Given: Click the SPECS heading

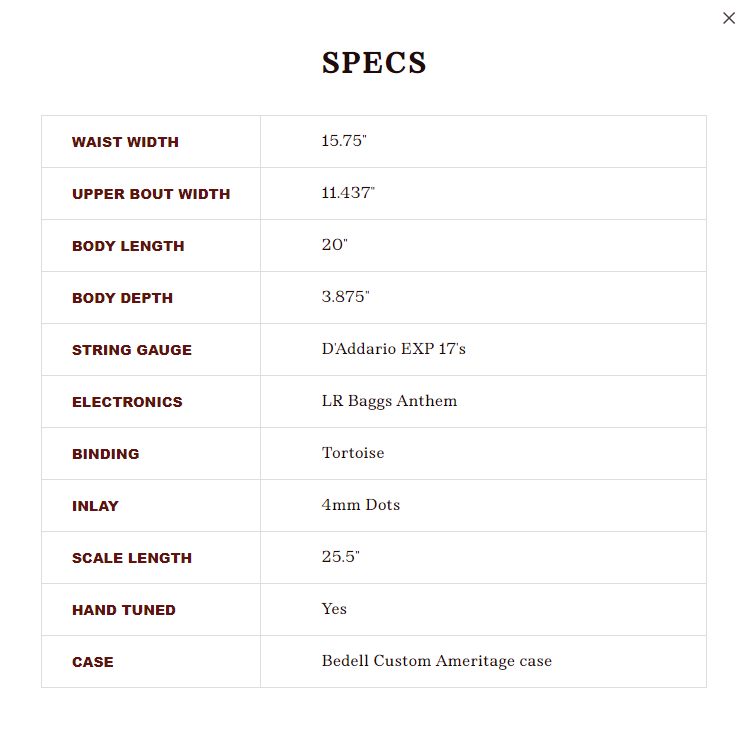Looking at the screenshot, I should (x=374, y=63).
